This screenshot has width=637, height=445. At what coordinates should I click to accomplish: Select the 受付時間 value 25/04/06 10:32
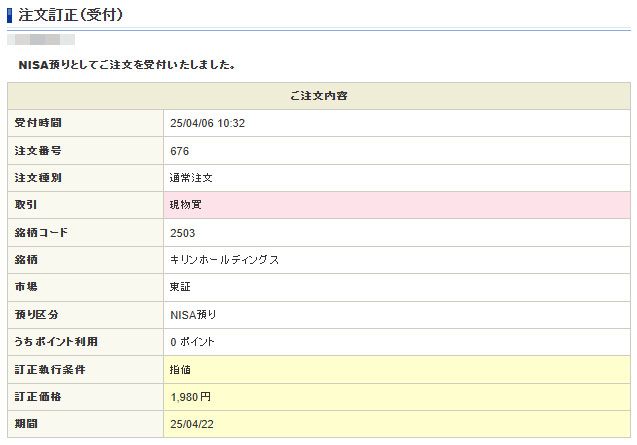click(x=208, y=123)
